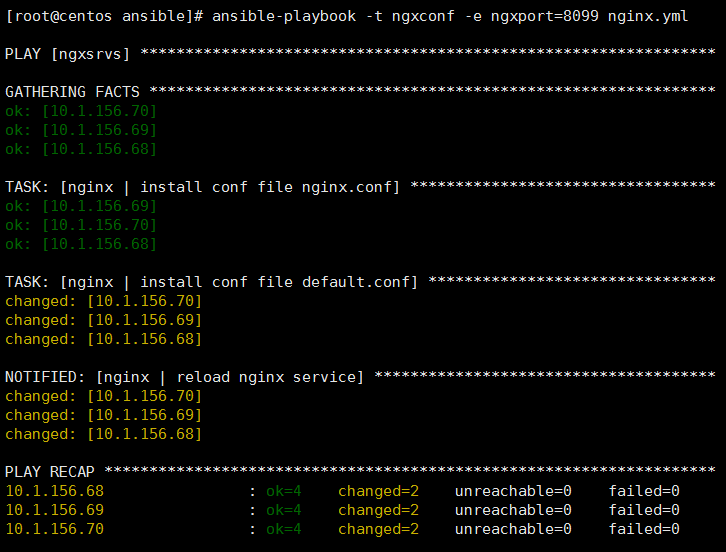The height and width of the screenshot is (552, 726).
Task: Click "changed: [10.1.156.69]" under default.conf task
Action: point(104,320)
